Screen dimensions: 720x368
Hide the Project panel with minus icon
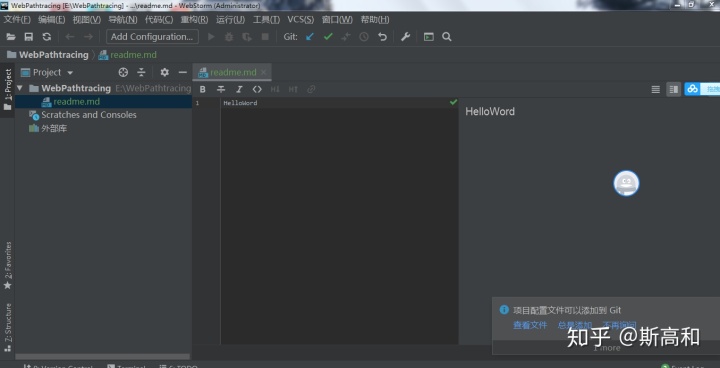tap(182, 72)
